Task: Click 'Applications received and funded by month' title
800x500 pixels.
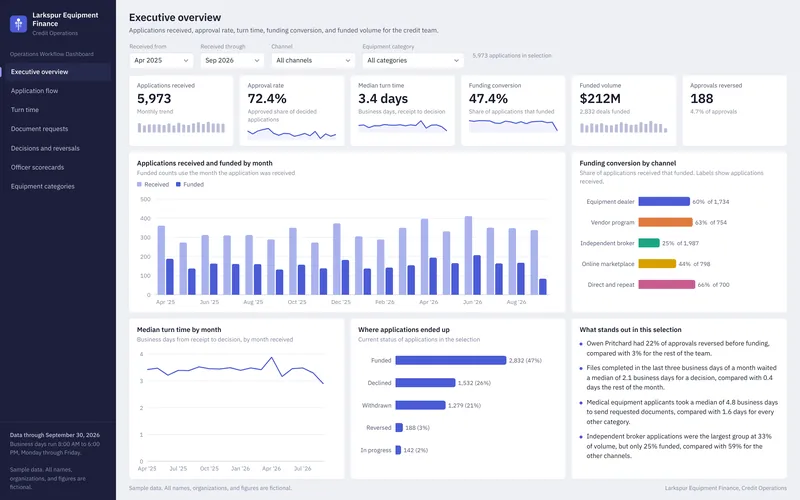Action: coord(205,163)
